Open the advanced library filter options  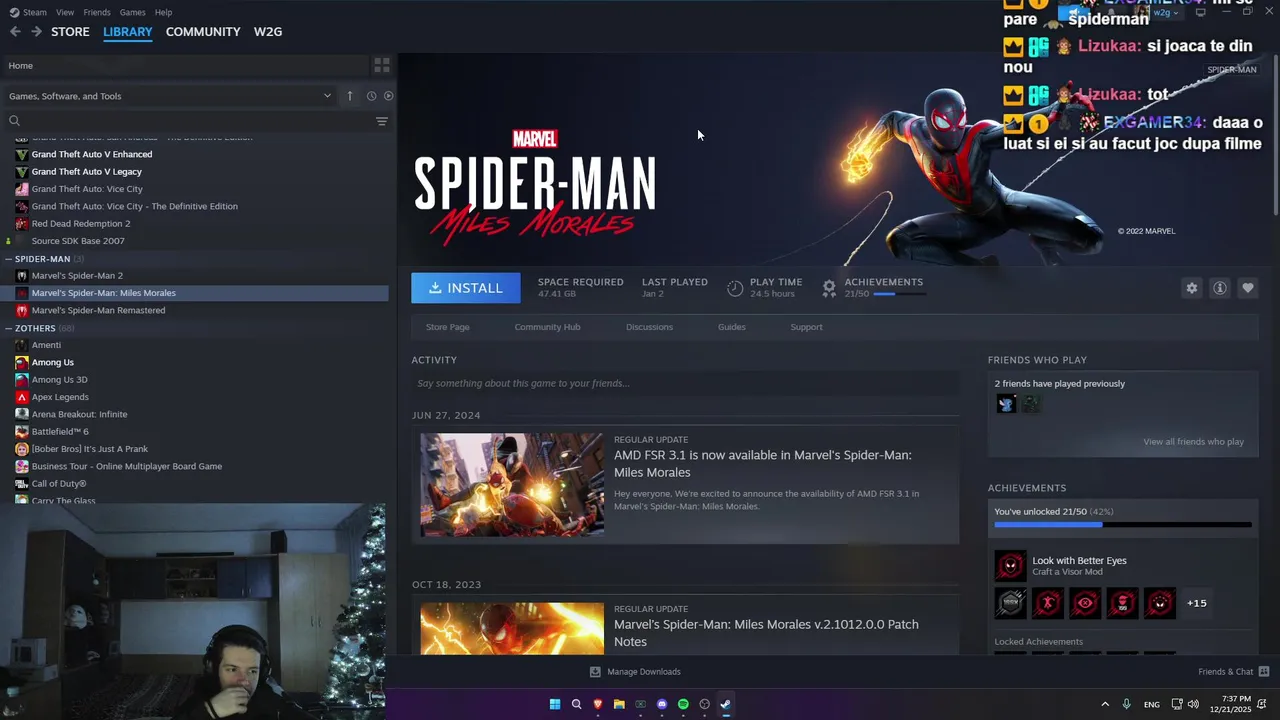[381, 121]
